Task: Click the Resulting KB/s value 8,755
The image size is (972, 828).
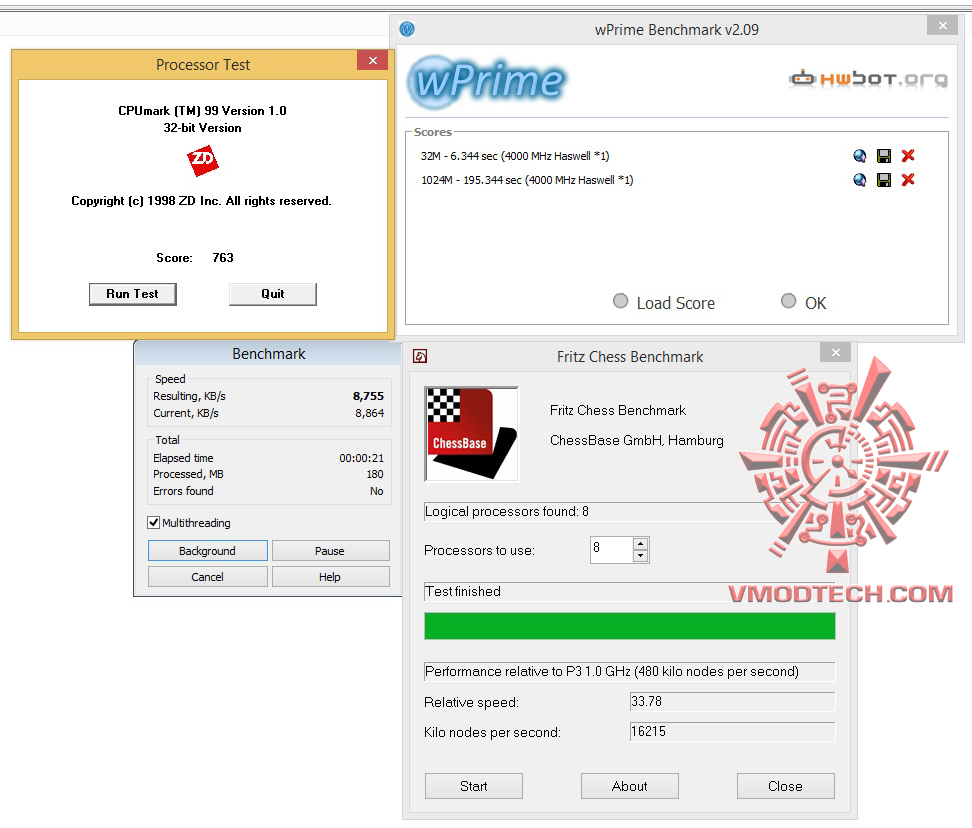Action: (x=368, y=396)
